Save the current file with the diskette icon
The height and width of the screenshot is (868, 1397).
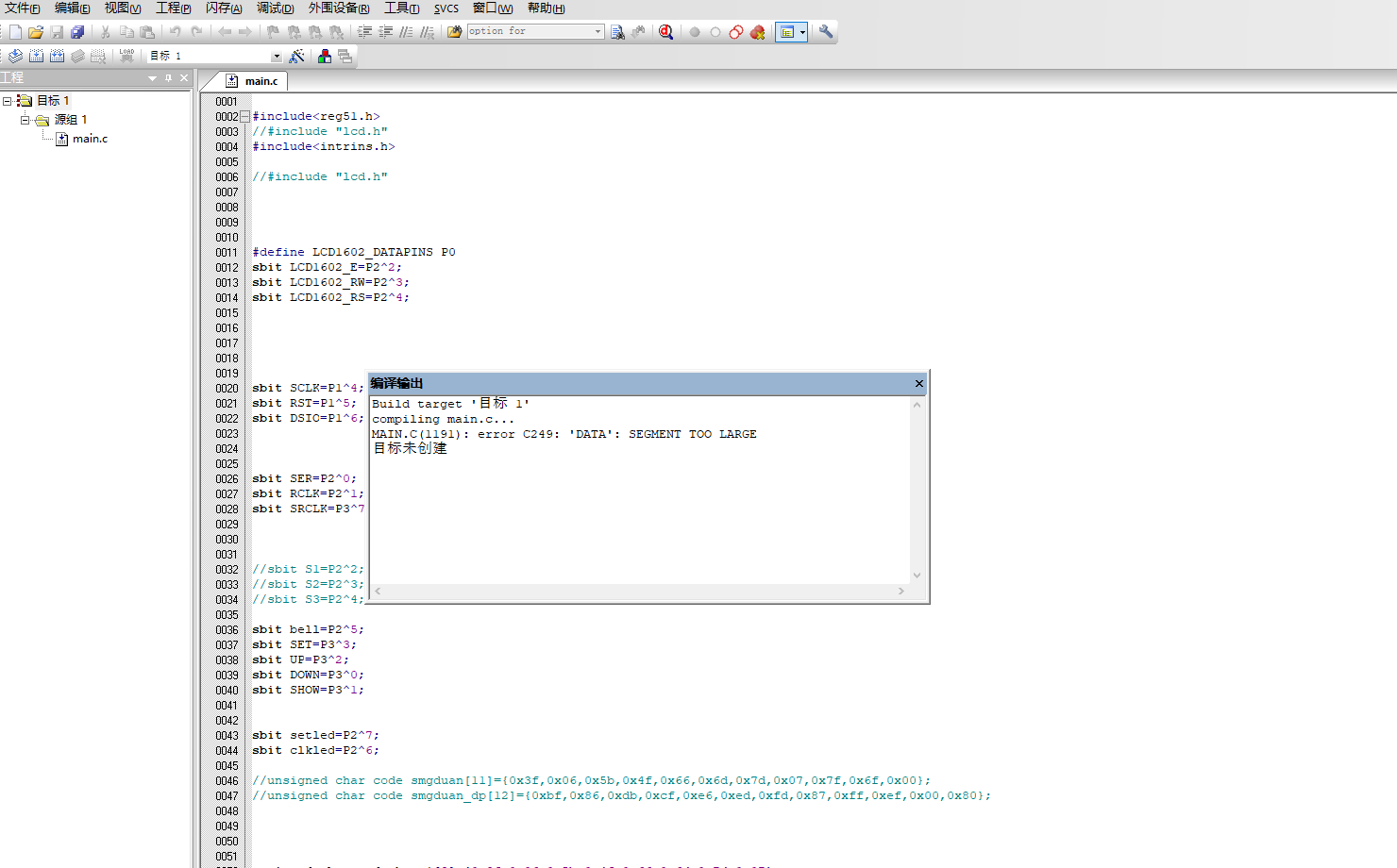click(57, 32)
